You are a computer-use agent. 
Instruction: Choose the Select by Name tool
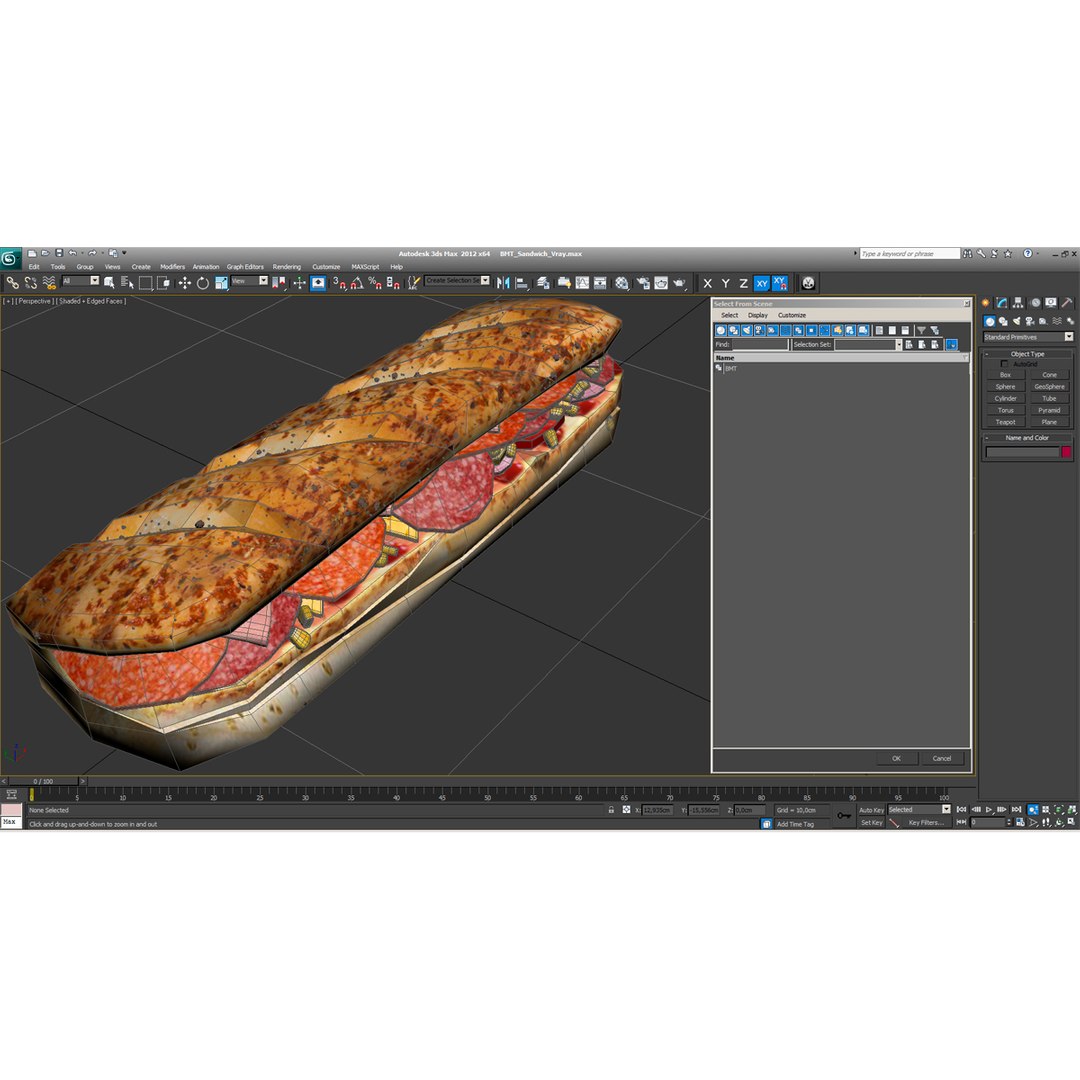point(127,283)
